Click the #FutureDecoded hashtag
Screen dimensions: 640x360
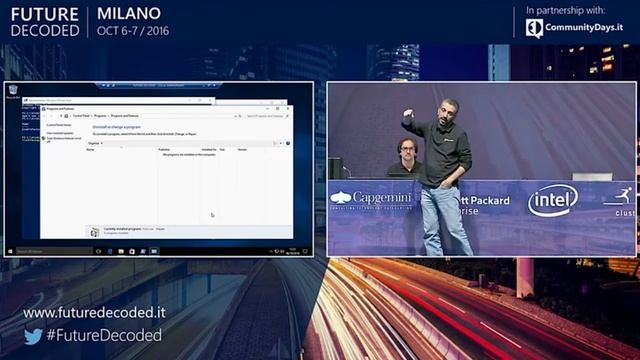click(x=104, y=336)
